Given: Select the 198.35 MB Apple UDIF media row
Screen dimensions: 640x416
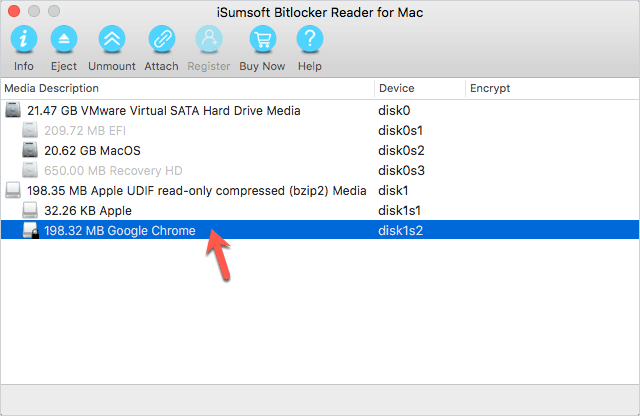Looking at the screenshot, I should (x=320, y=191).
